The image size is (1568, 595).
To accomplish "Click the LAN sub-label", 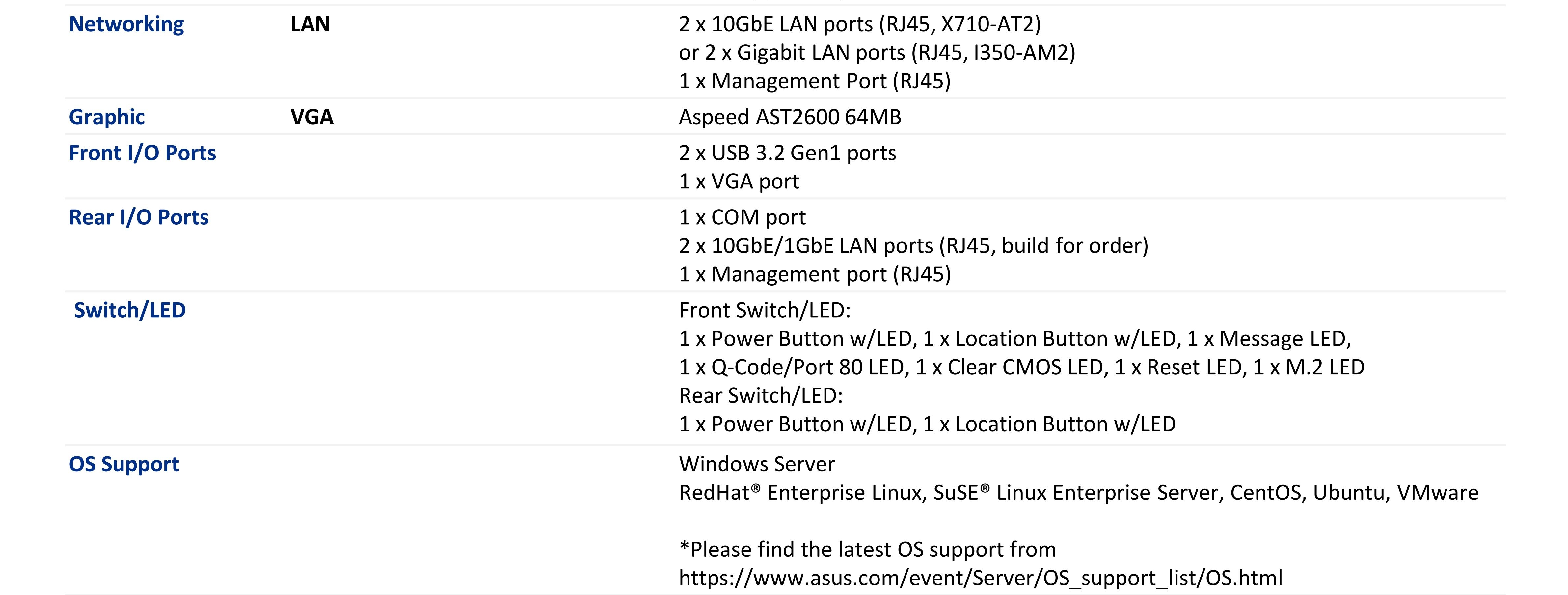I will 311,24.
